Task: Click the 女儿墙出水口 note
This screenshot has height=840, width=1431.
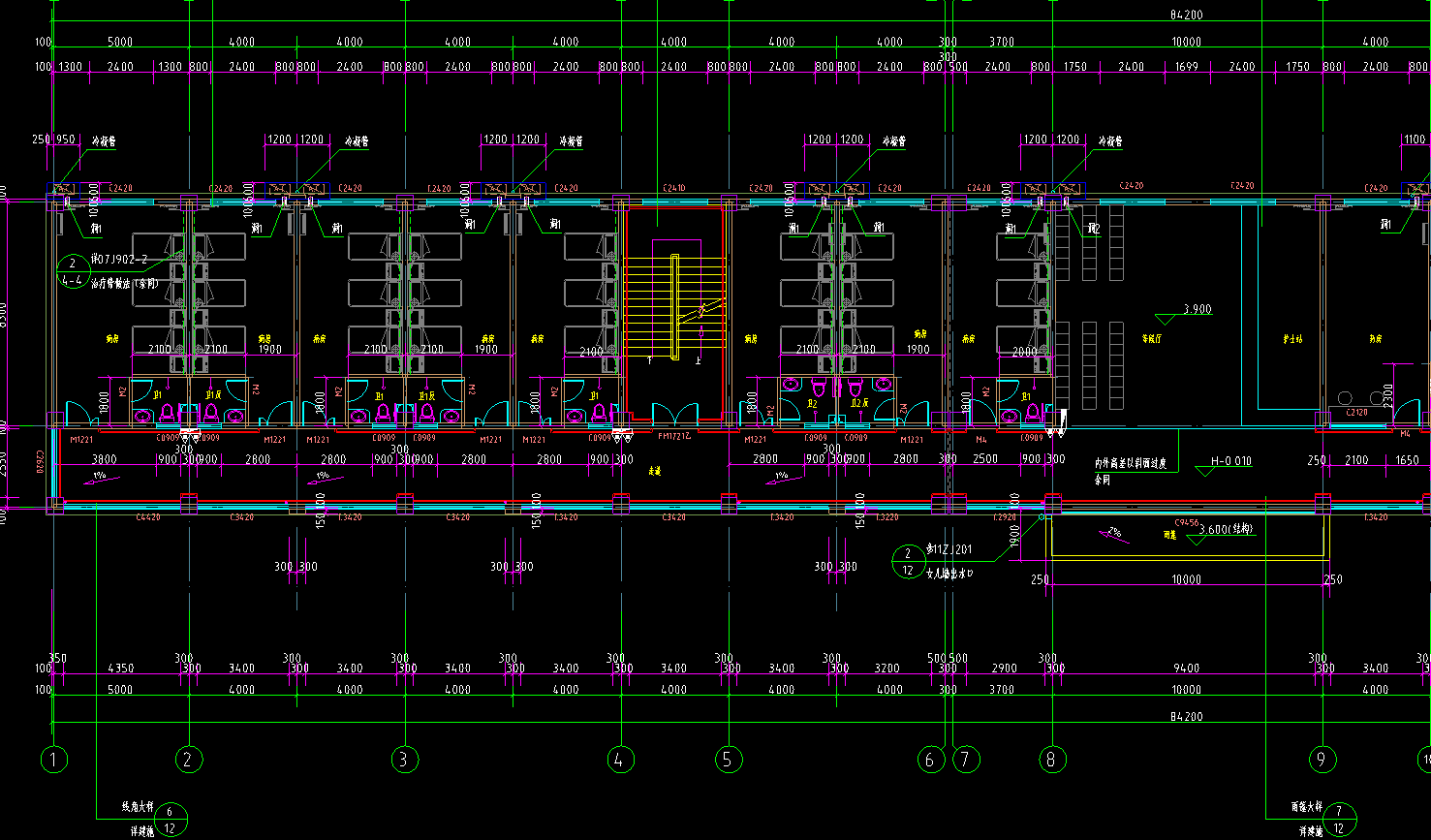Action: [x=949, y=574]
